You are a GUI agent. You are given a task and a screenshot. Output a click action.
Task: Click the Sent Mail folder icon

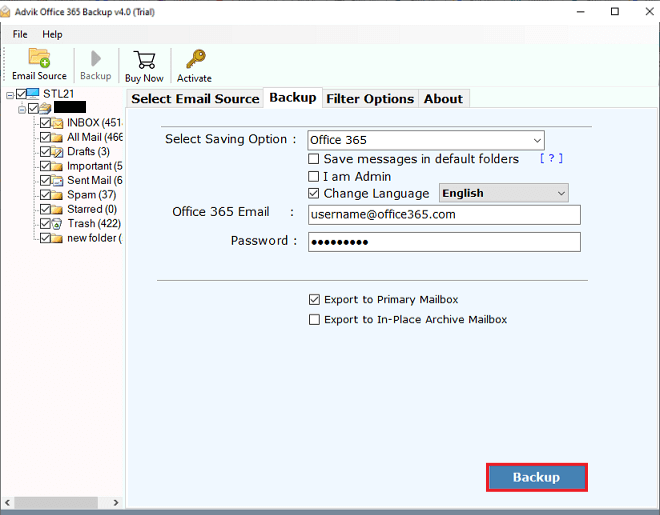pos(57,180)
